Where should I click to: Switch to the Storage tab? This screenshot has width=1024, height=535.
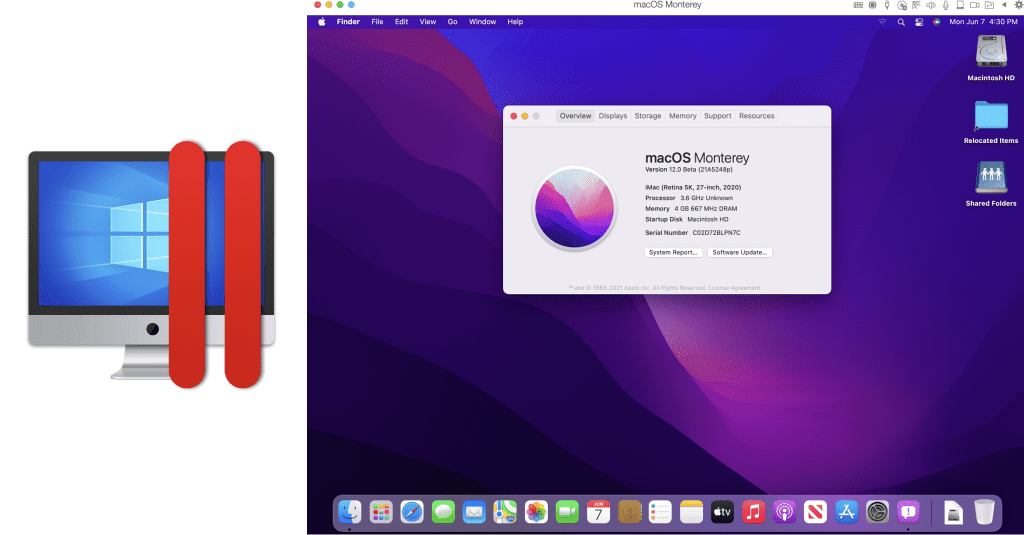(648, 116)
